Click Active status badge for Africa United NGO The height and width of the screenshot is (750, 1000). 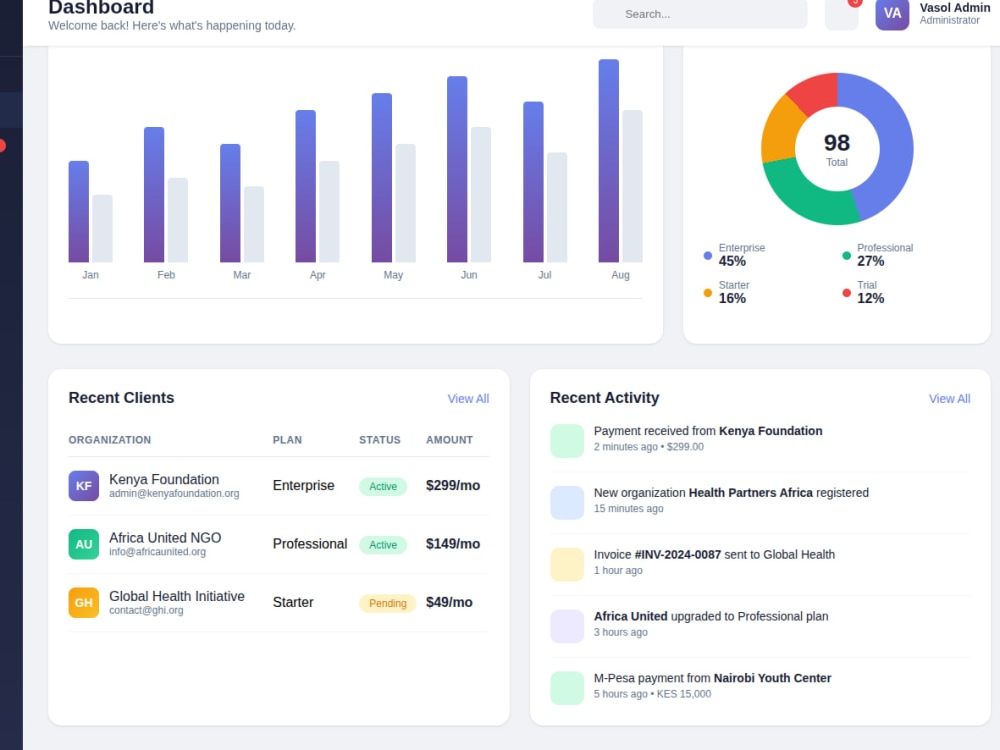383,545
